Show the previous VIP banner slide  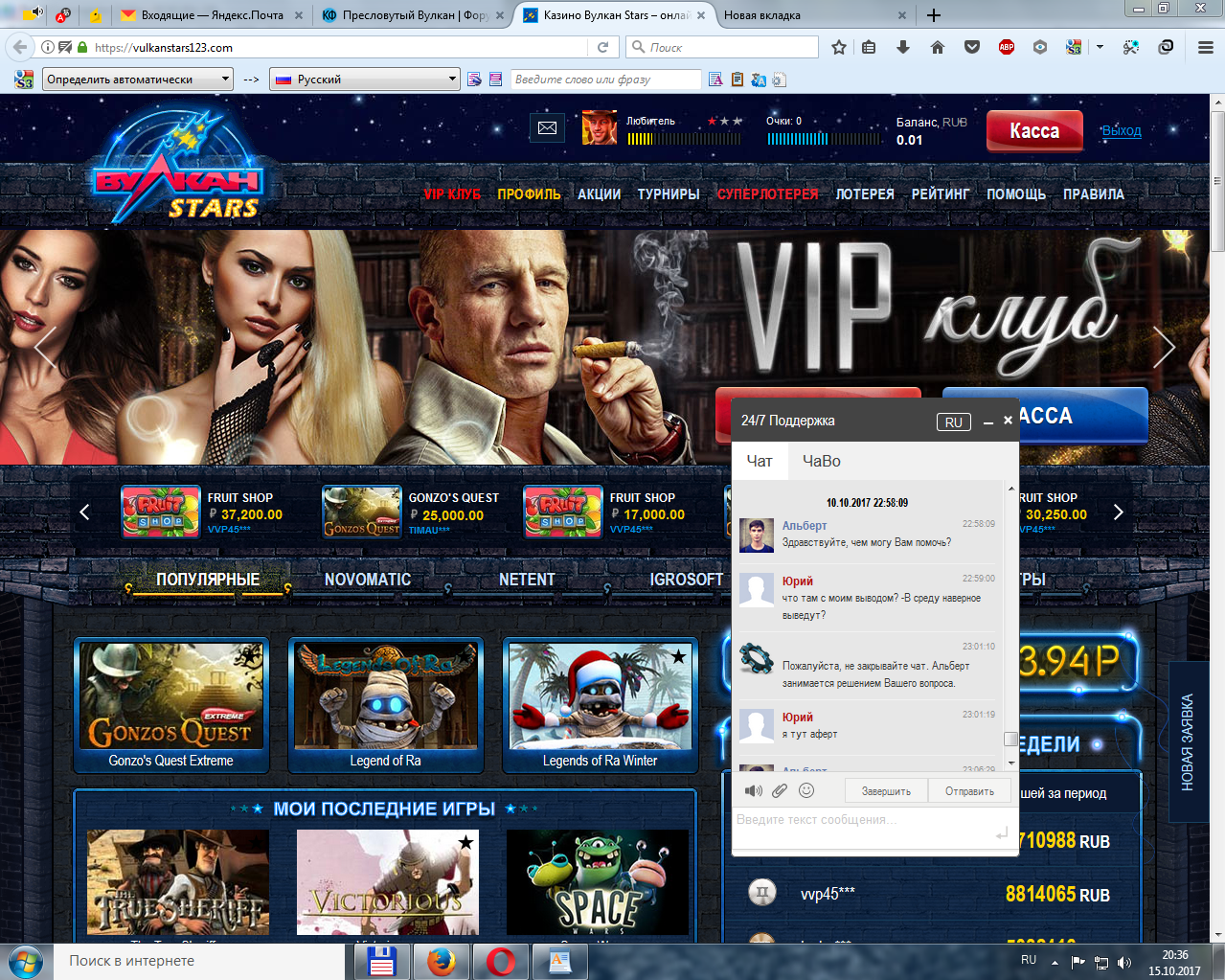[x=45, y=347]
